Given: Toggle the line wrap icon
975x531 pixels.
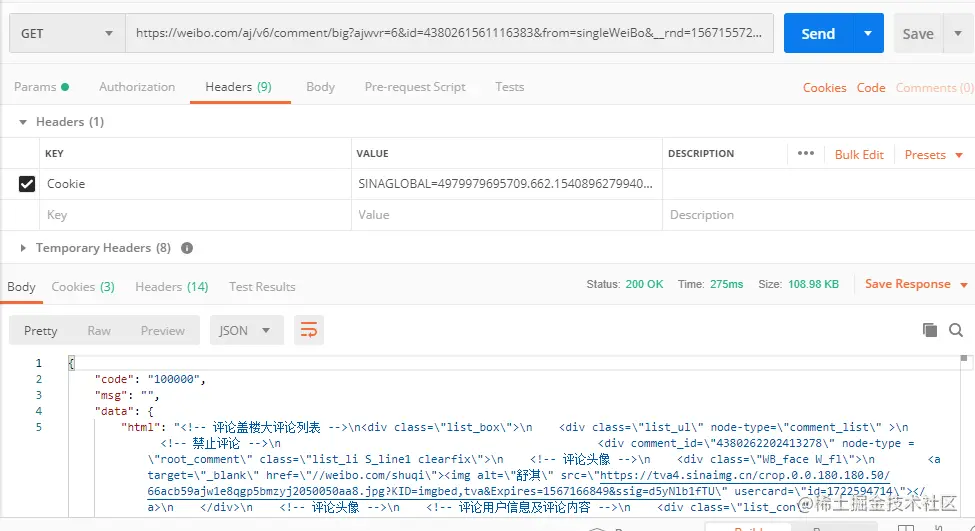Looking at the screenshot, I should [x=308, y=330].
